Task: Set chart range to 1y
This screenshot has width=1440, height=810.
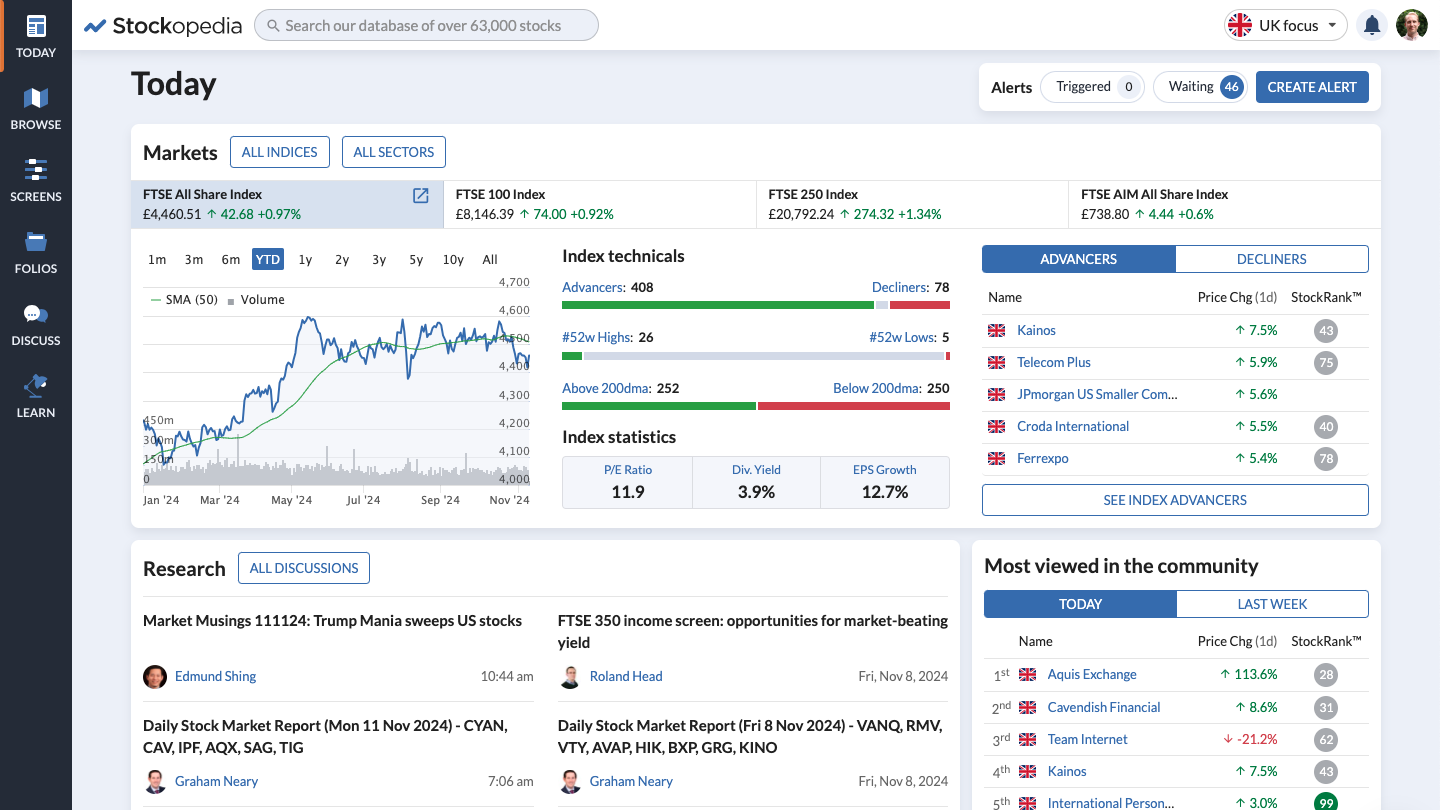Action: pyautogui.click(x=305, y=259)
